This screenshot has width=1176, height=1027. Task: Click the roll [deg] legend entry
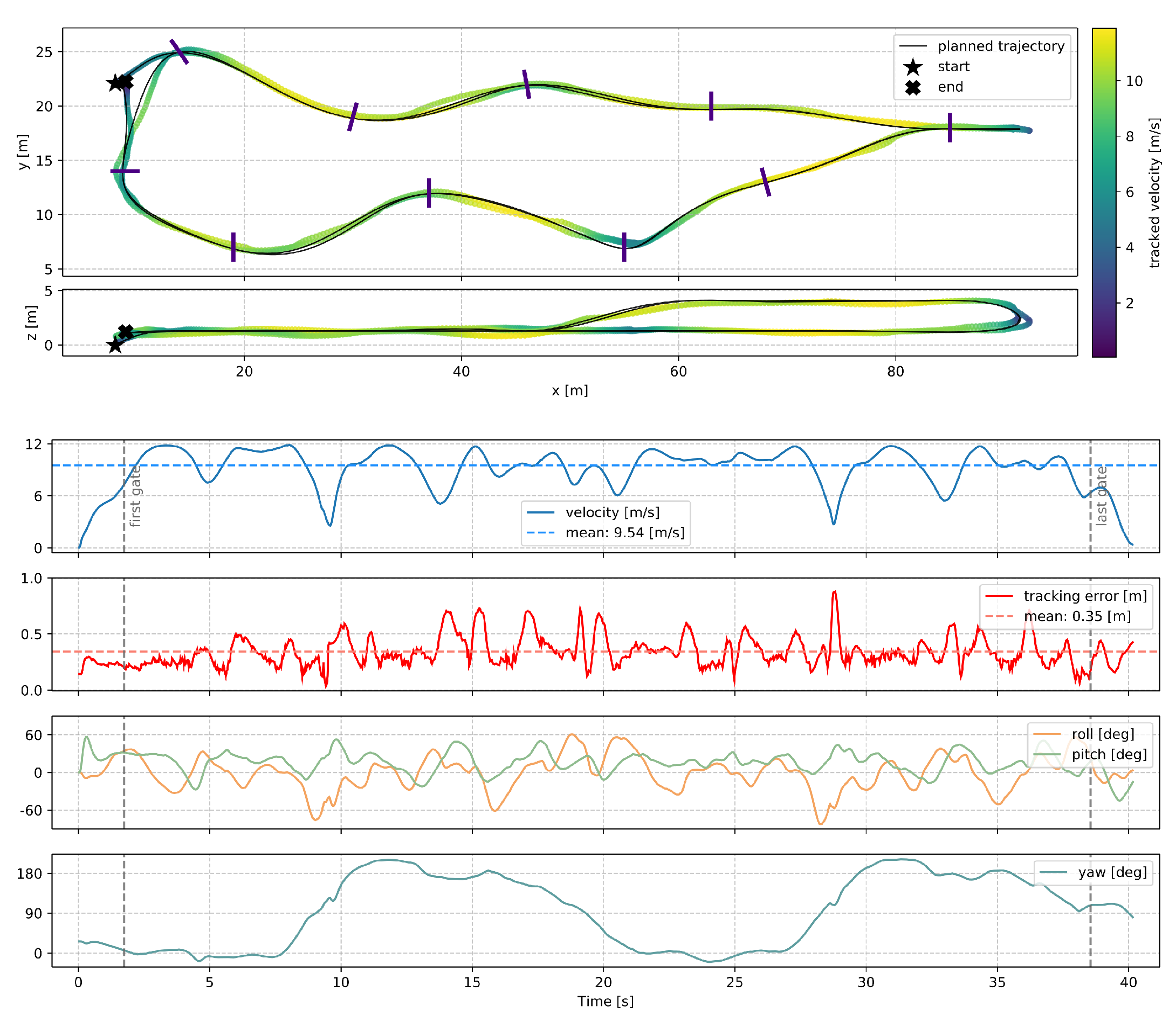(1102, 734)
